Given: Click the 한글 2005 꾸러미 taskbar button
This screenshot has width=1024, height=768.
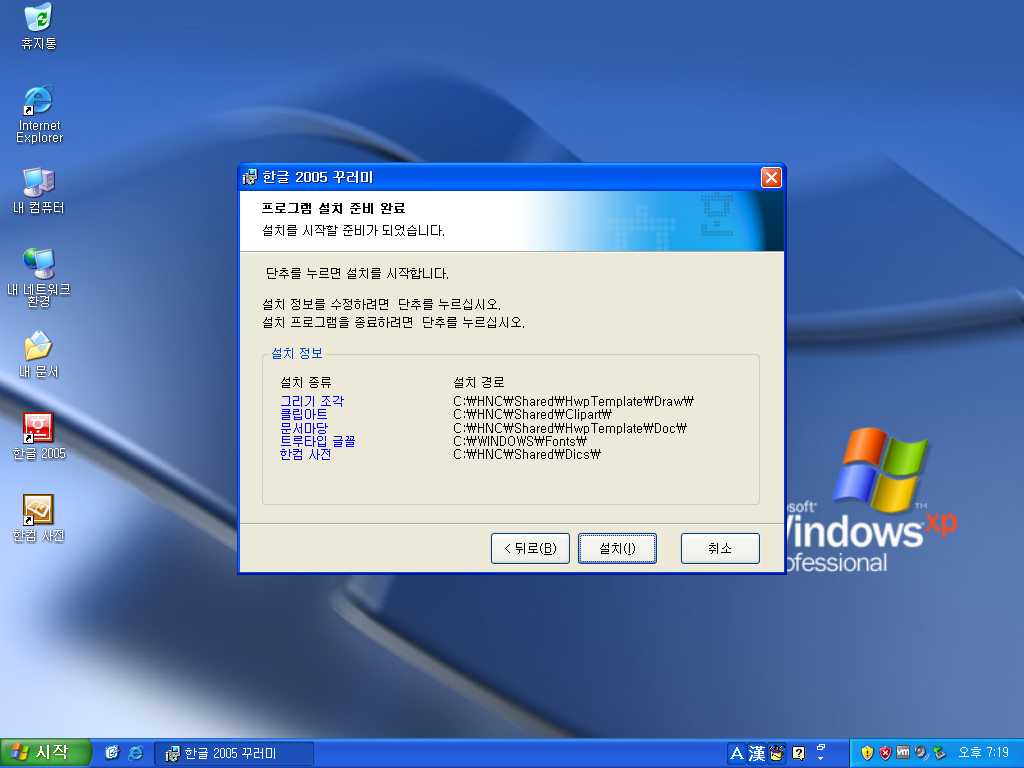Looking at the screenshot, I should click(x=234, y=754).
